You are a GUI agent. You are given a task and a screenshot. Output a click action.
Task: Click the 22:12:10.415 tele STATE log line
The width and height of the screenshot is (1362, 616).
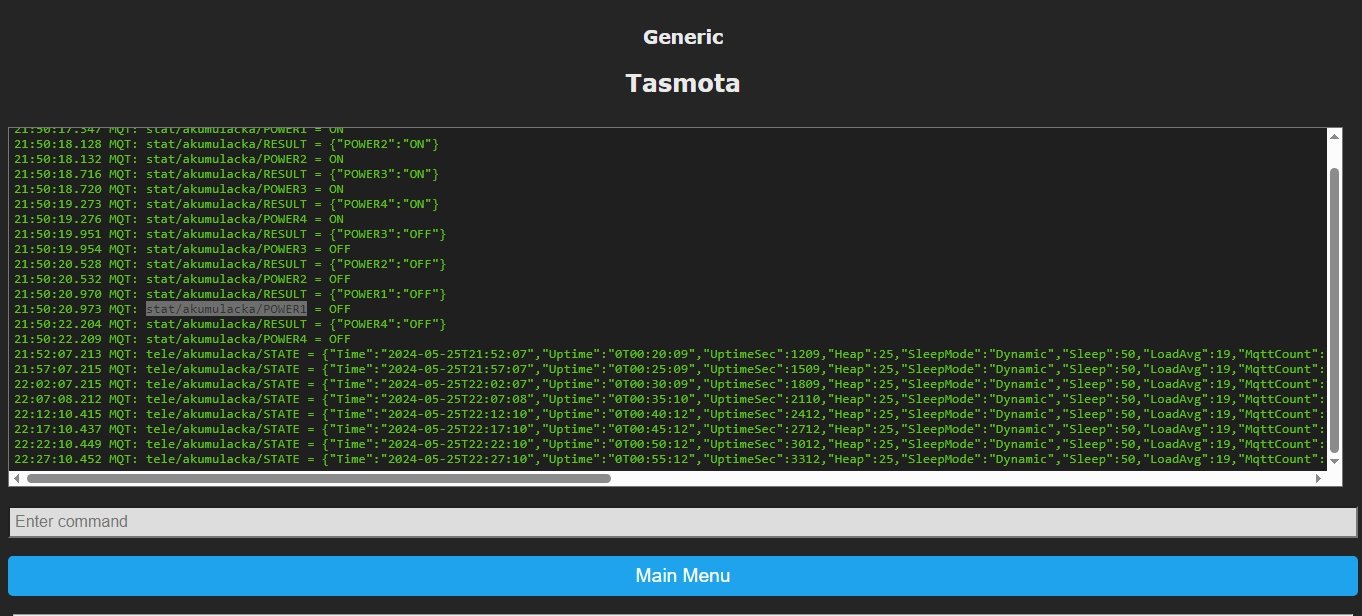(669, 414)
